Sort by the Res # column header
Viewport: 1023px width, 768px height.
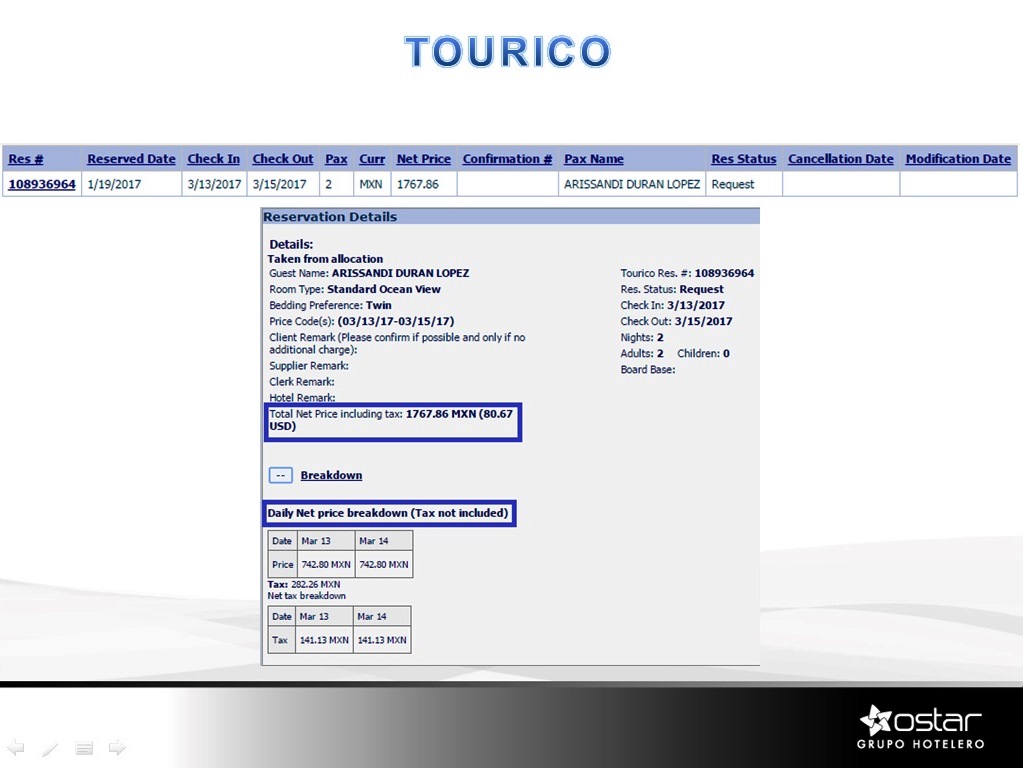coord(26,159)
